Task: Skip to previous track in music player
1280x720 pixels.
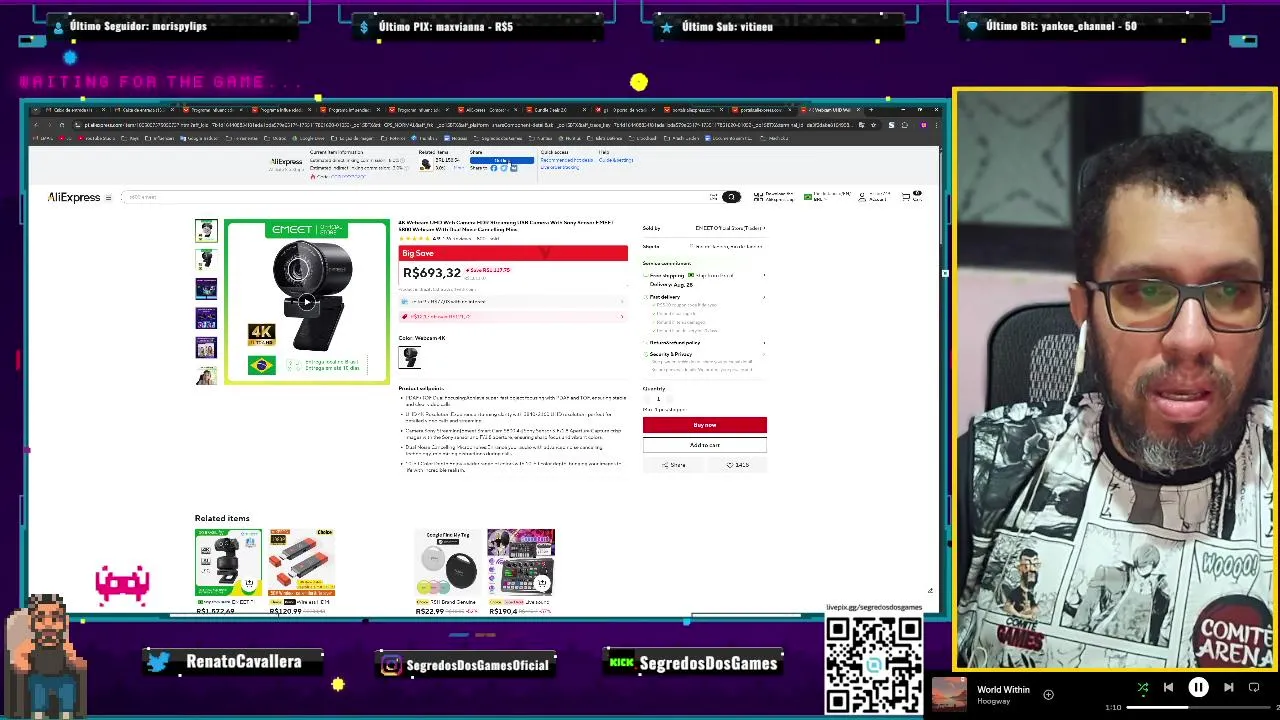Action: click(x=1168, y=688)
